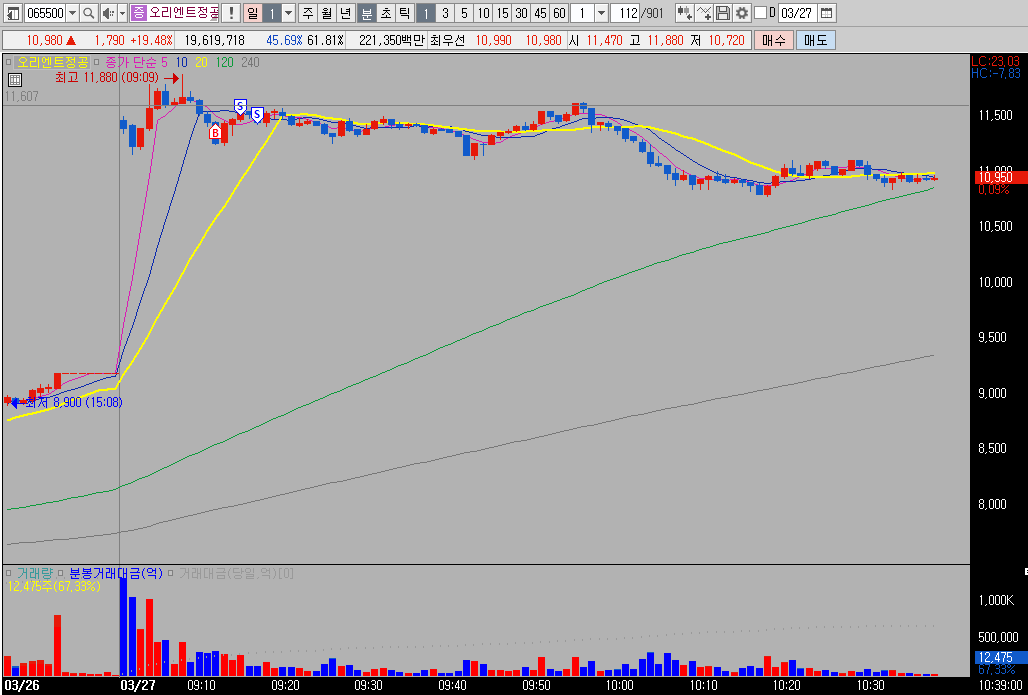Viewport: 1028px width, 695px height.
Task: Click the LC:23.03 indicator text
Action: point(995,60)
